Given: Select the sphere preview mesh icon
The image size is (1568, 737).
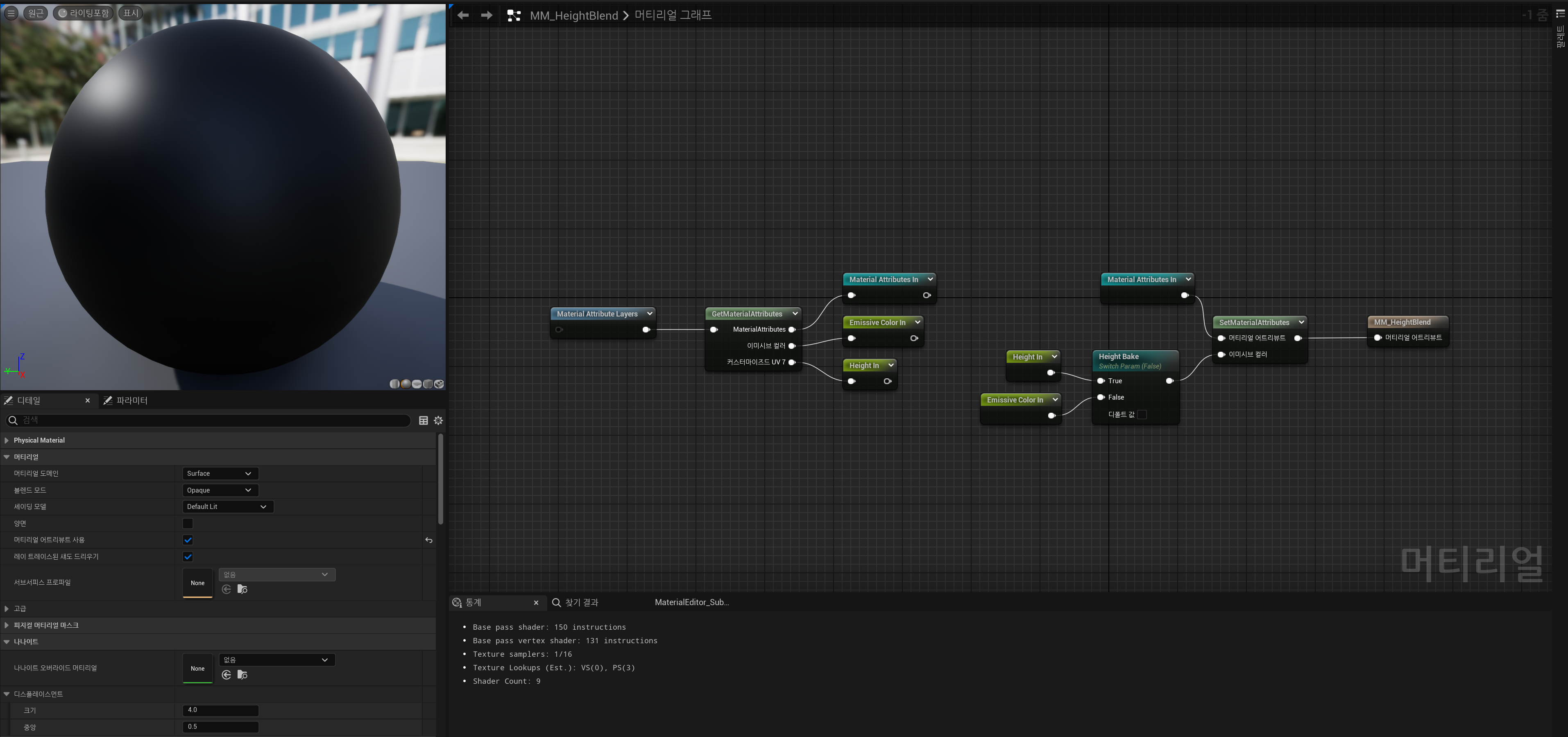Looking at the screenshot, I should click(406, 384).
